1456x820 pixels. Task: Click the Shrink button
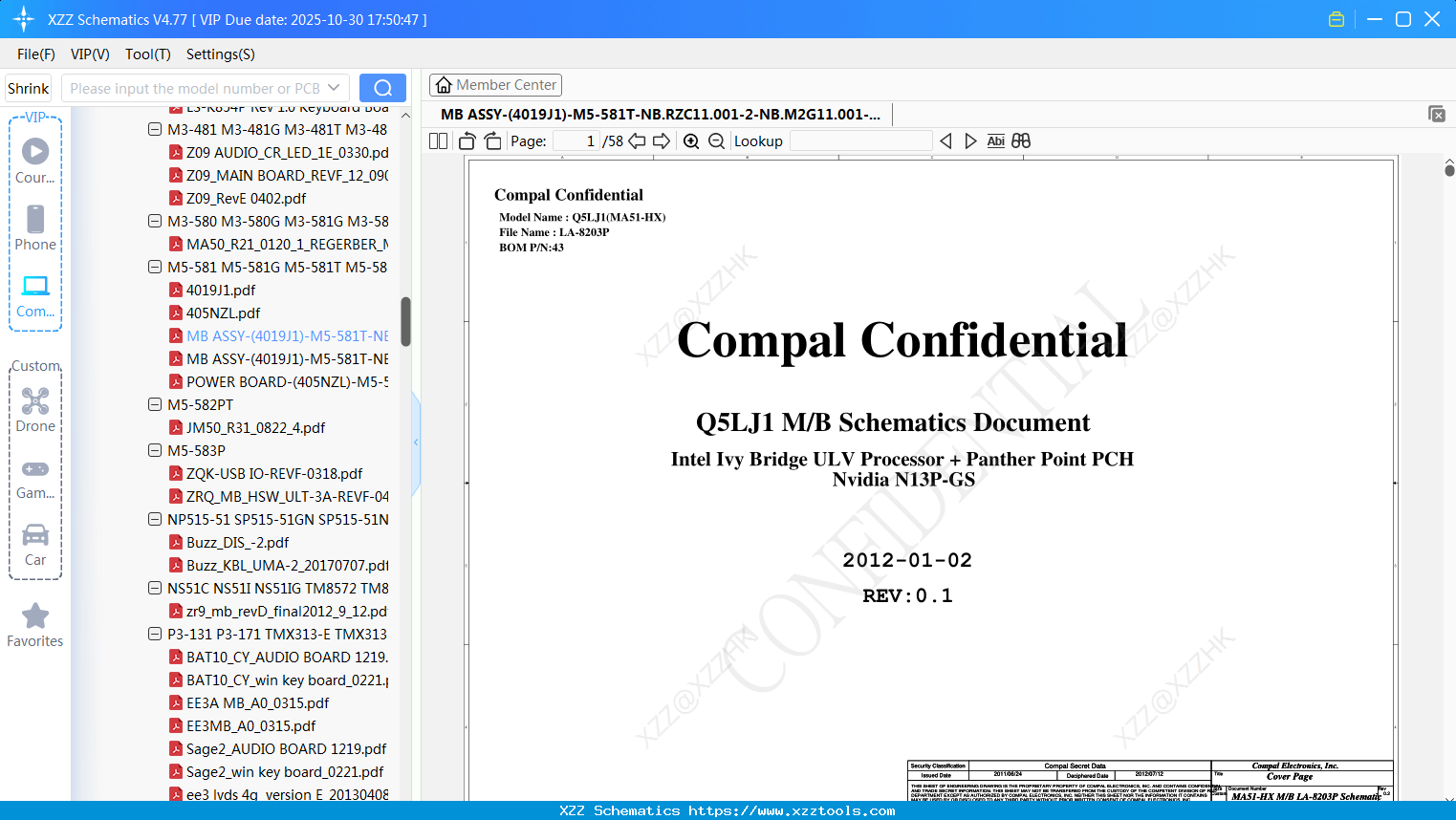[x=29, y=88]
